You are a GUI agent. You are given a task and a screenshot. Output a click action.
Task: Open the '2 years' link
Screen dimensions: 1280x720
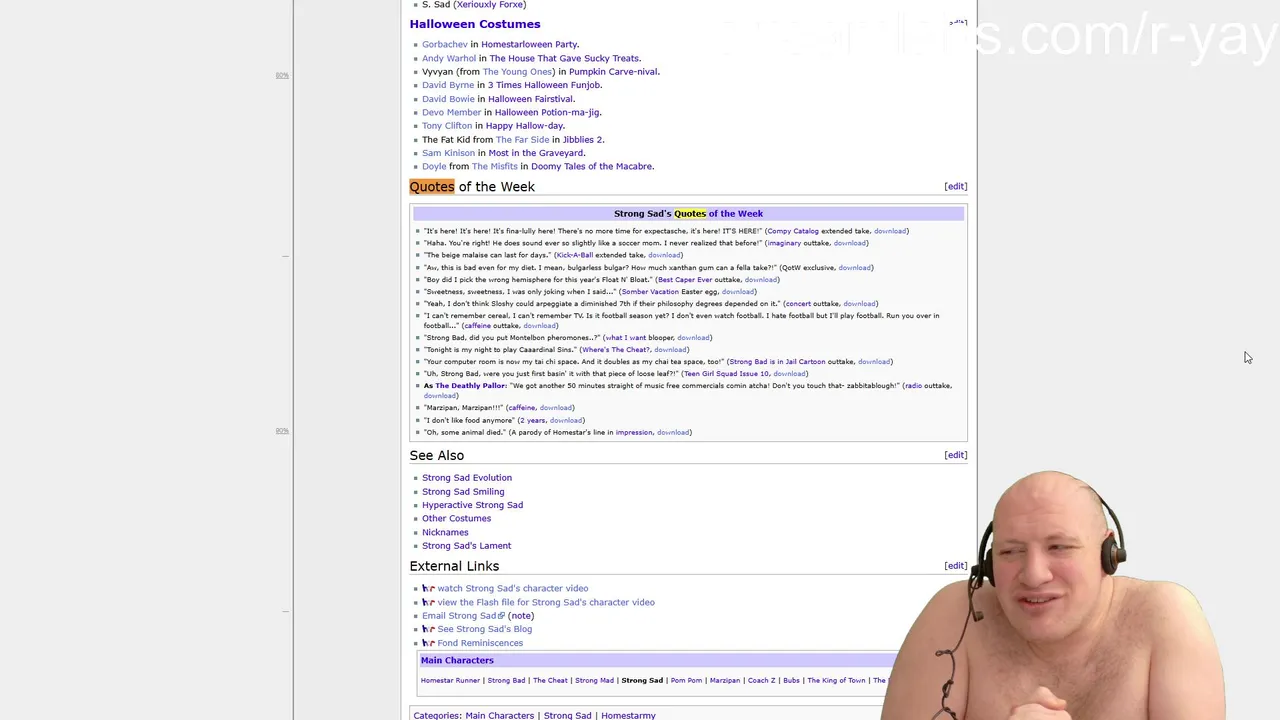pos(532,421)
